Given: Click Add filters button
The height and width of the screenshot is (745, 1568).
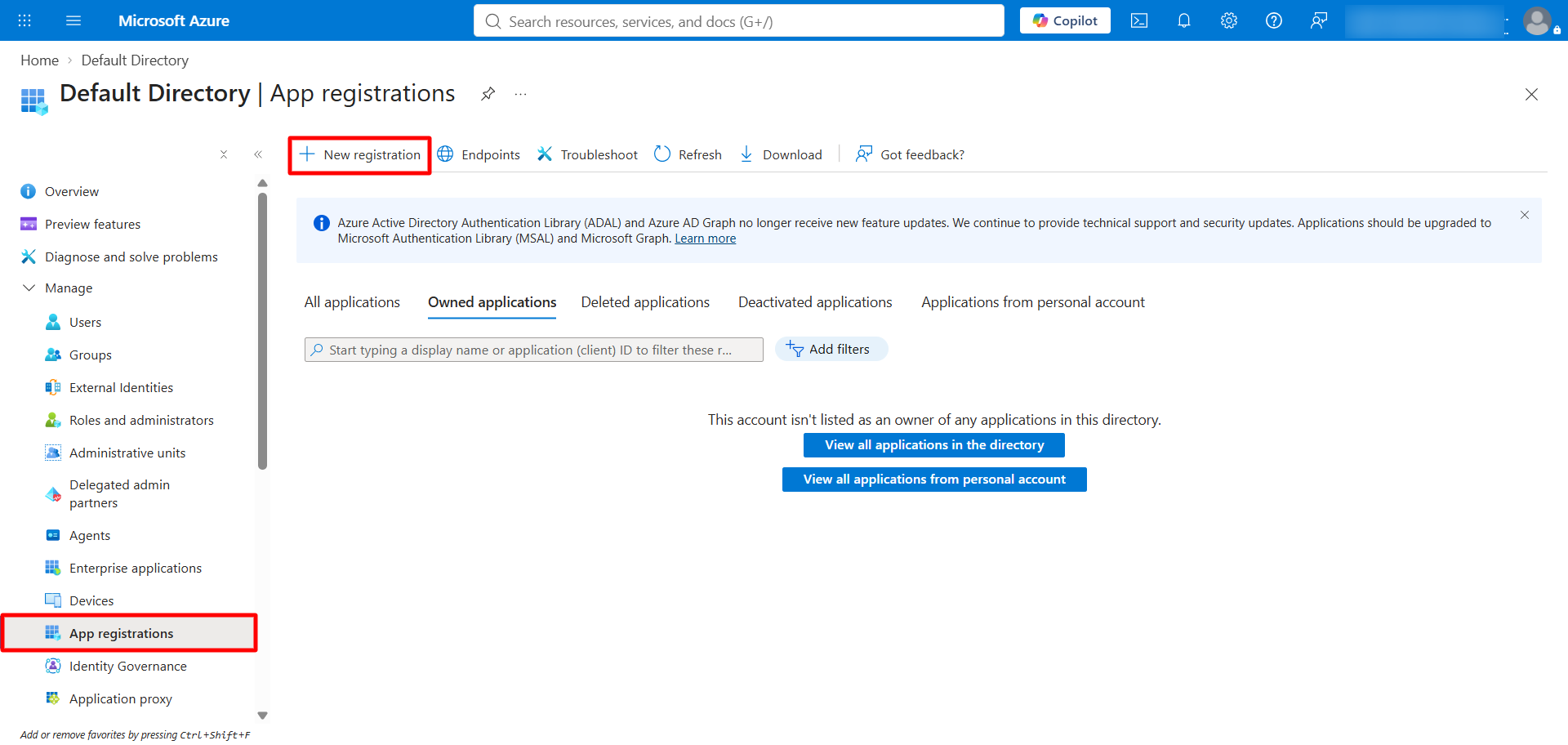Looking at the screenshot, I should click(x=831, y=349).
